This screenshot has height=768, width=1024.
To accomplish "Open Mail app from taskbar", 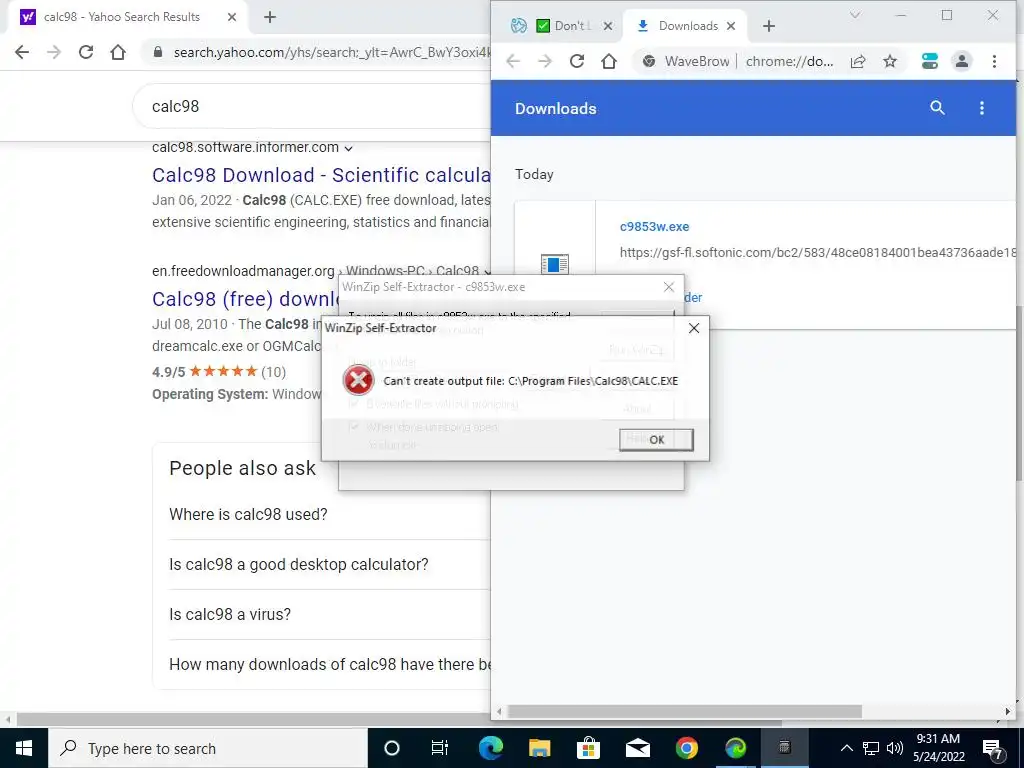I will (637, 748).
